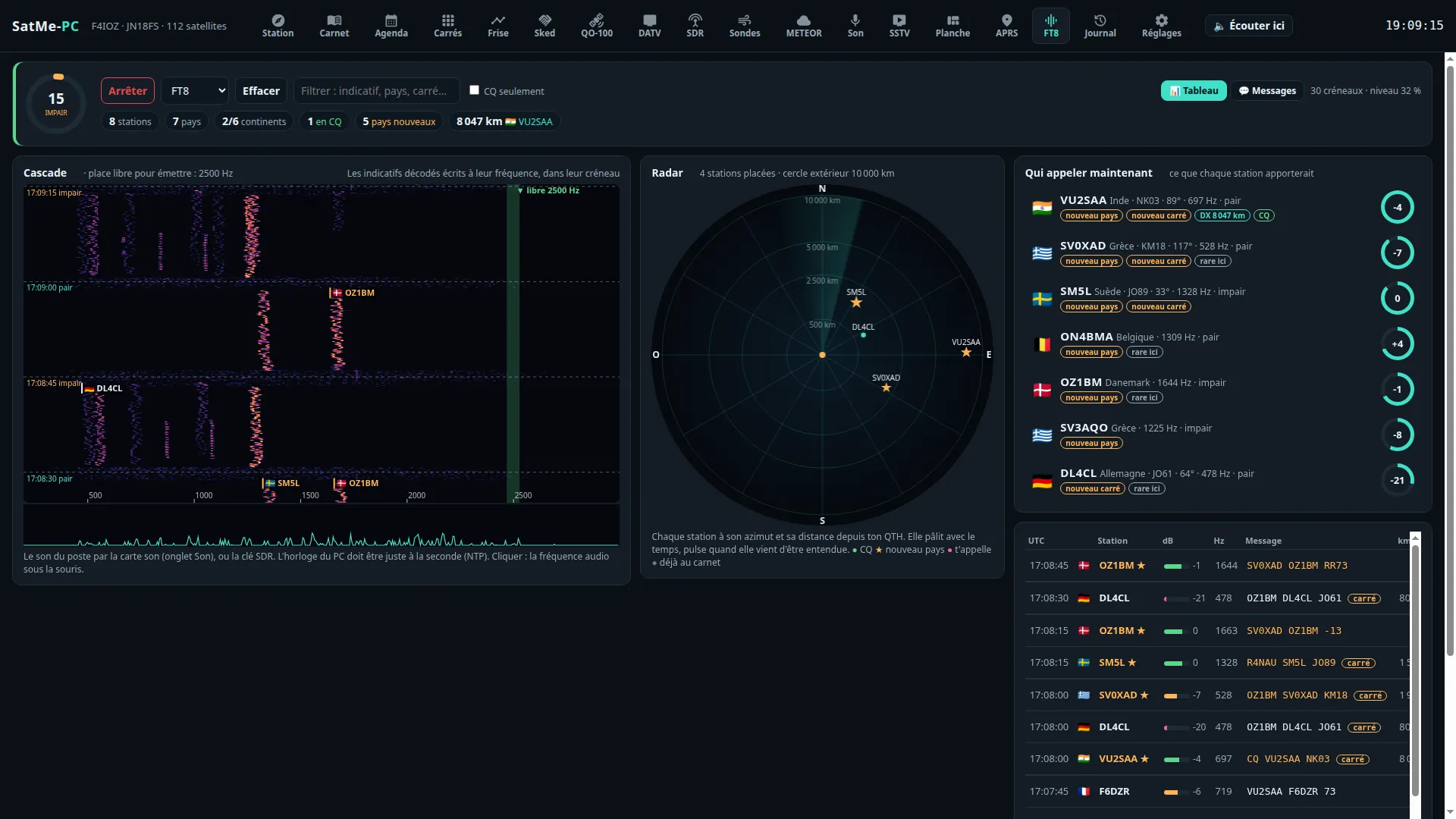Screen dimensions: 1456x819
Task: Open the METEOR weather tab
Action: click(x=804, y=26)
